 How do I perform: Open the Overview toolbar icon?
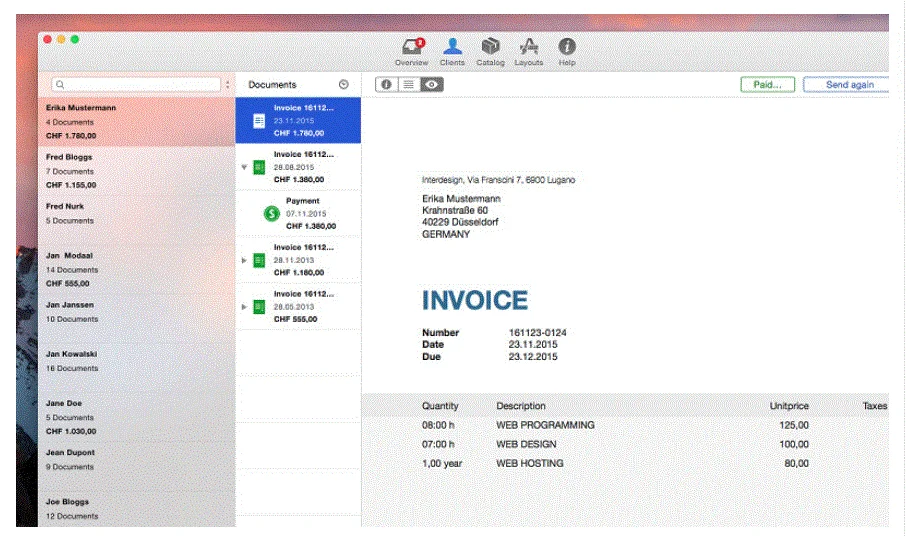(411, 52)
